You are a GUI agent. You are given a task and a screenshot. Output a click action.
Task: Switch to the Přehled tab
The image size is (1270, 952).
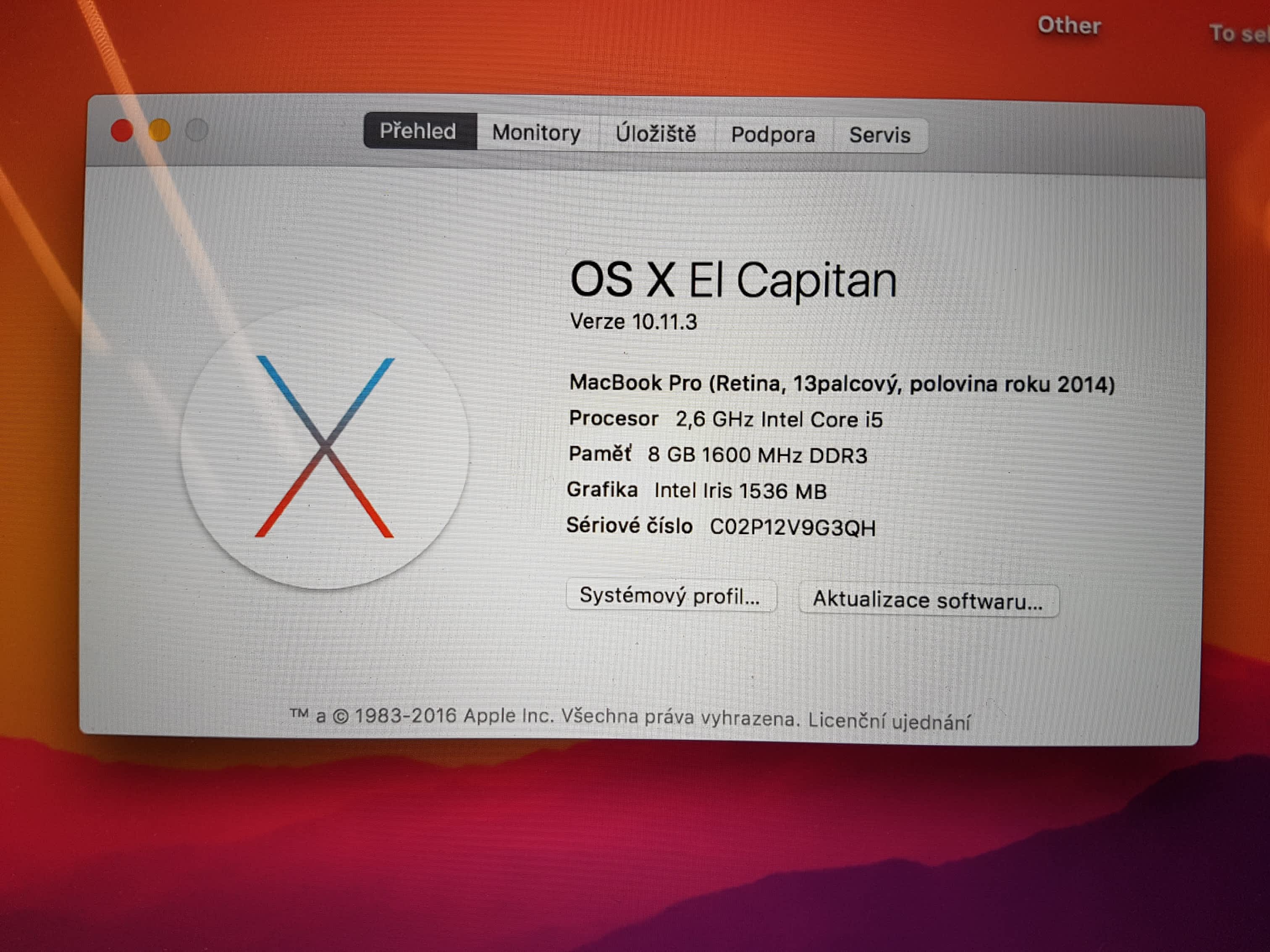click(419, 131)
